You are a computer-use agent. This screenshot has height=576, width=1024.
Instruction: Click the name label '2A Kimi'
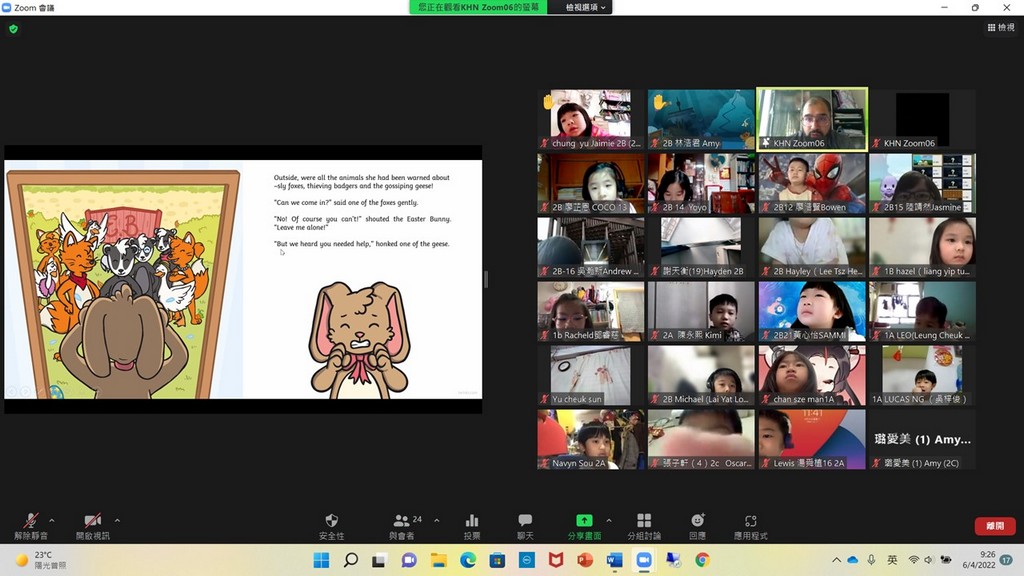692,335
